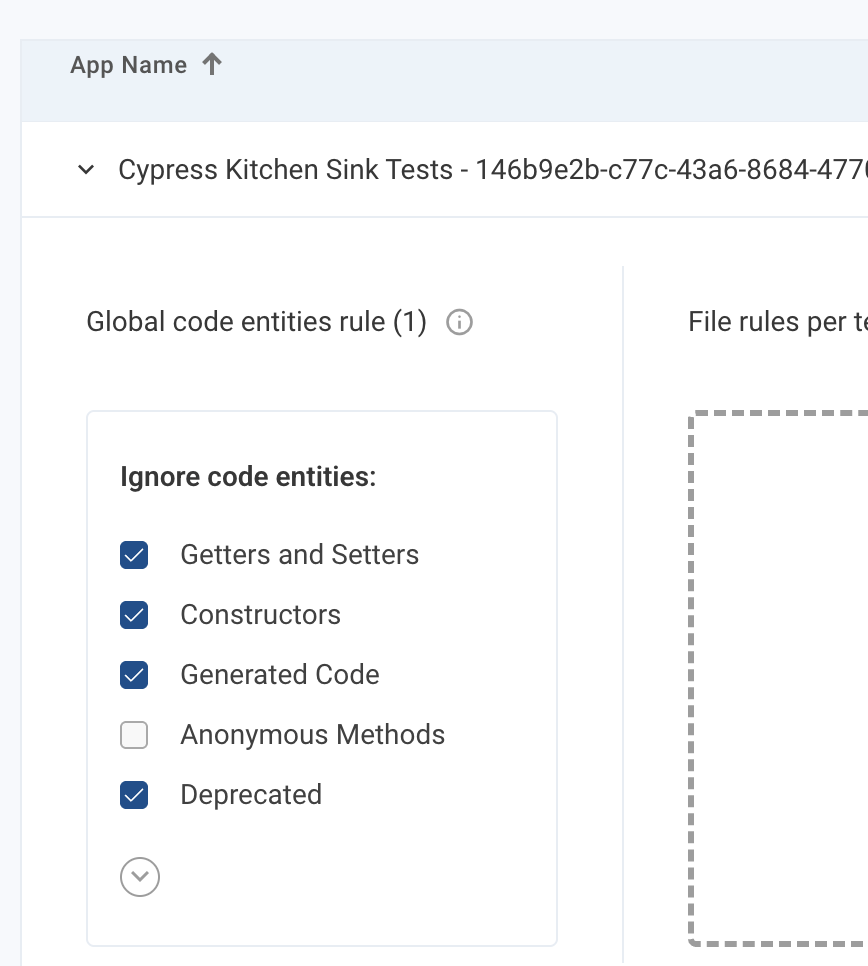The height and width of the screenshot is (966, 868).
Task: Expand more ignore options with circled chevron
Action: (140, 877)
